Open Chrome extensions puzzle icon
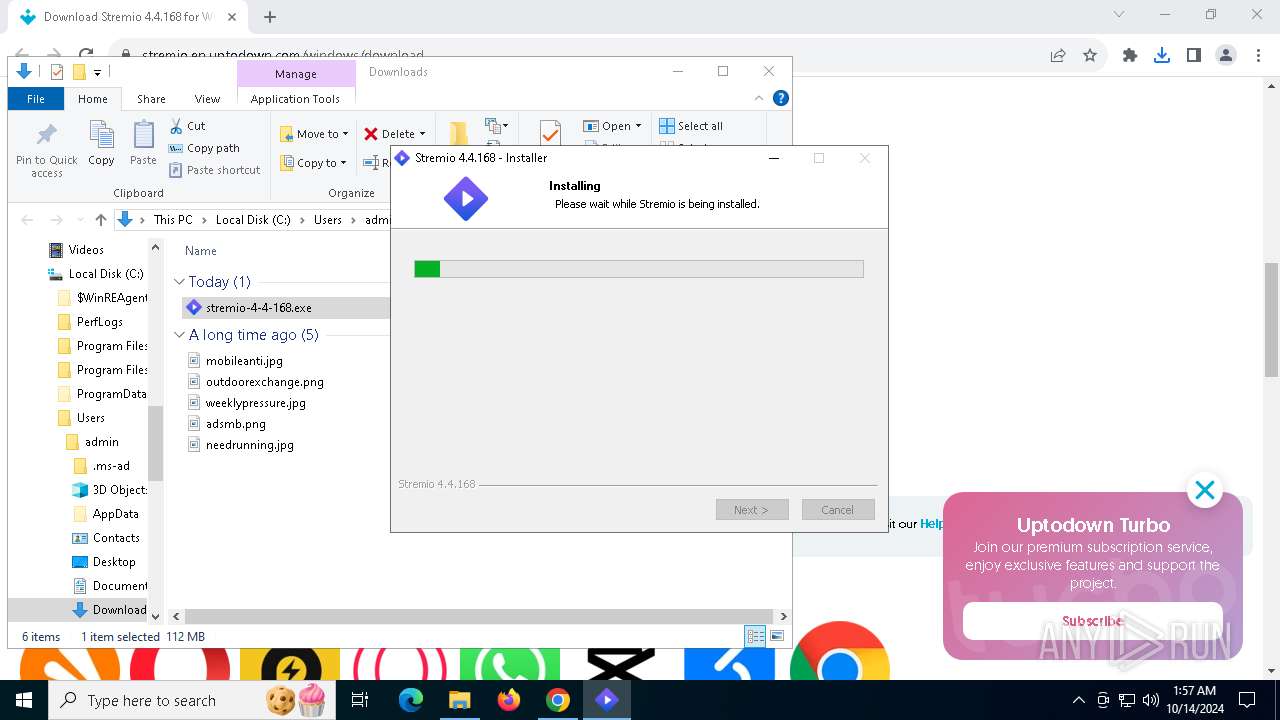The image size is (1280, 720). click(1130, 56)
